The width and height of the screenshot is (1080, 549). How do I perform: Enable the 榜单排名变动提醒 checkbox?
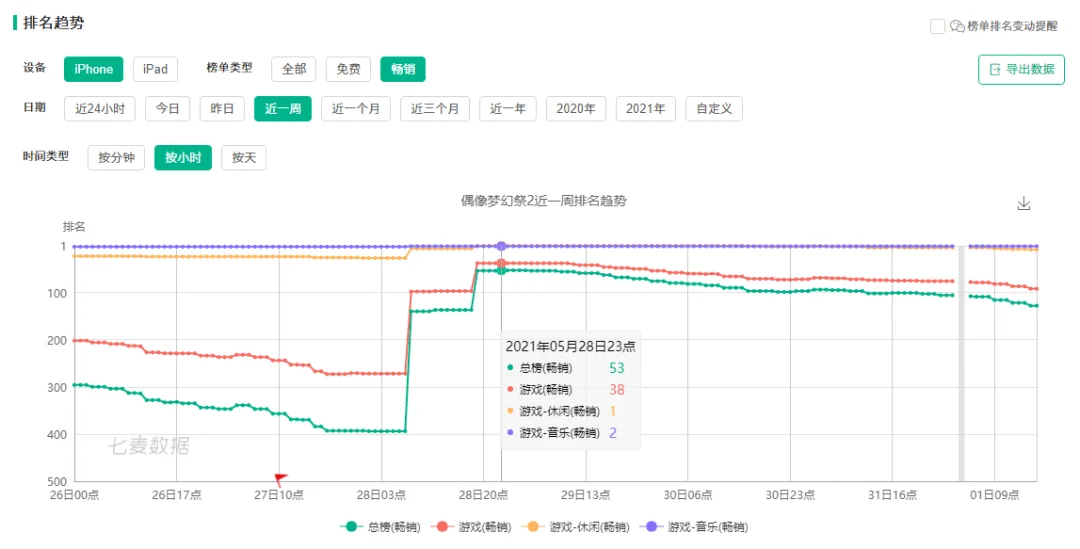click(937, 26)
